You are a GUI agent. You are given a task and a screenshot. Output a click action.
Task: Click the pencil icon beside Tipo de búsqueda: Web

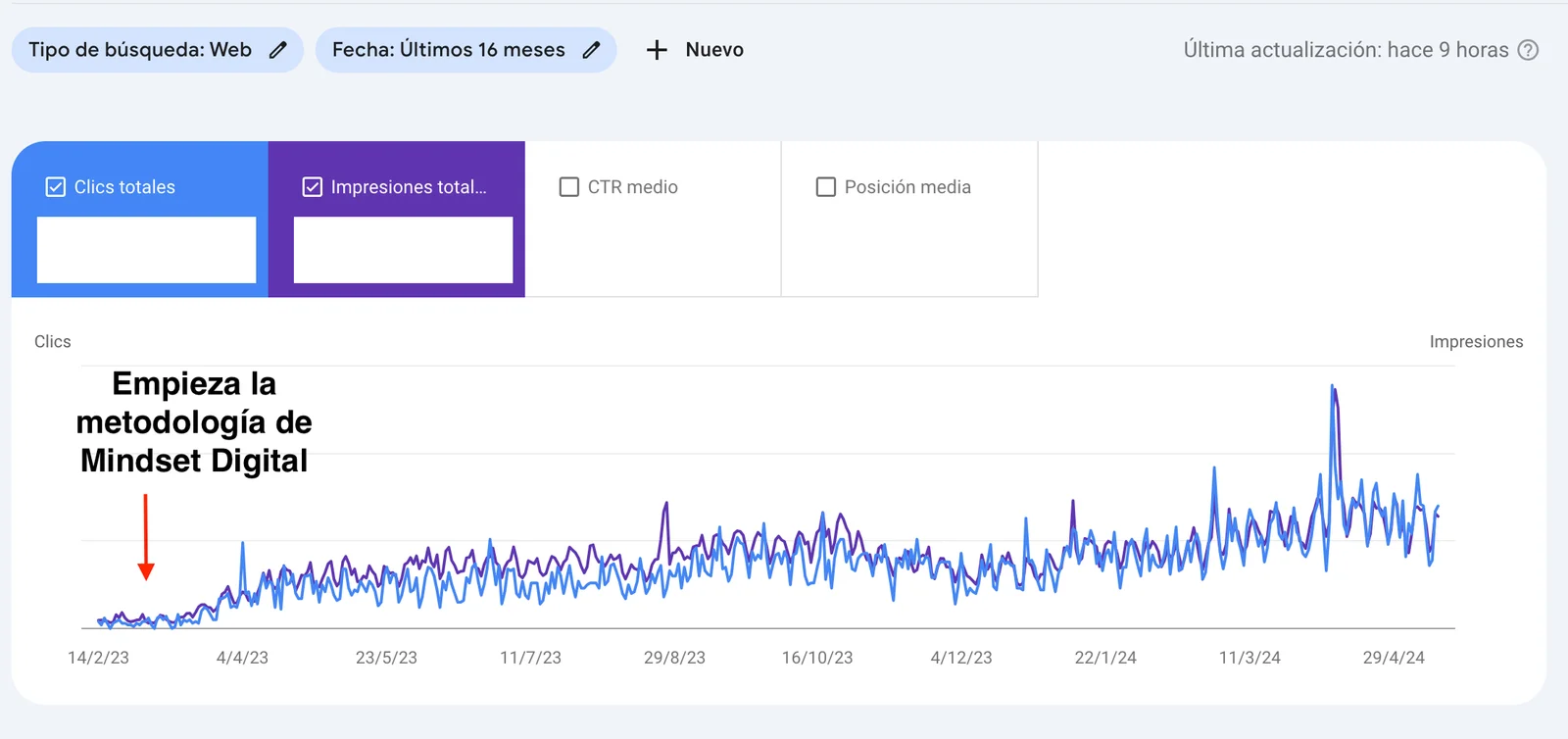tap(278, 50)
